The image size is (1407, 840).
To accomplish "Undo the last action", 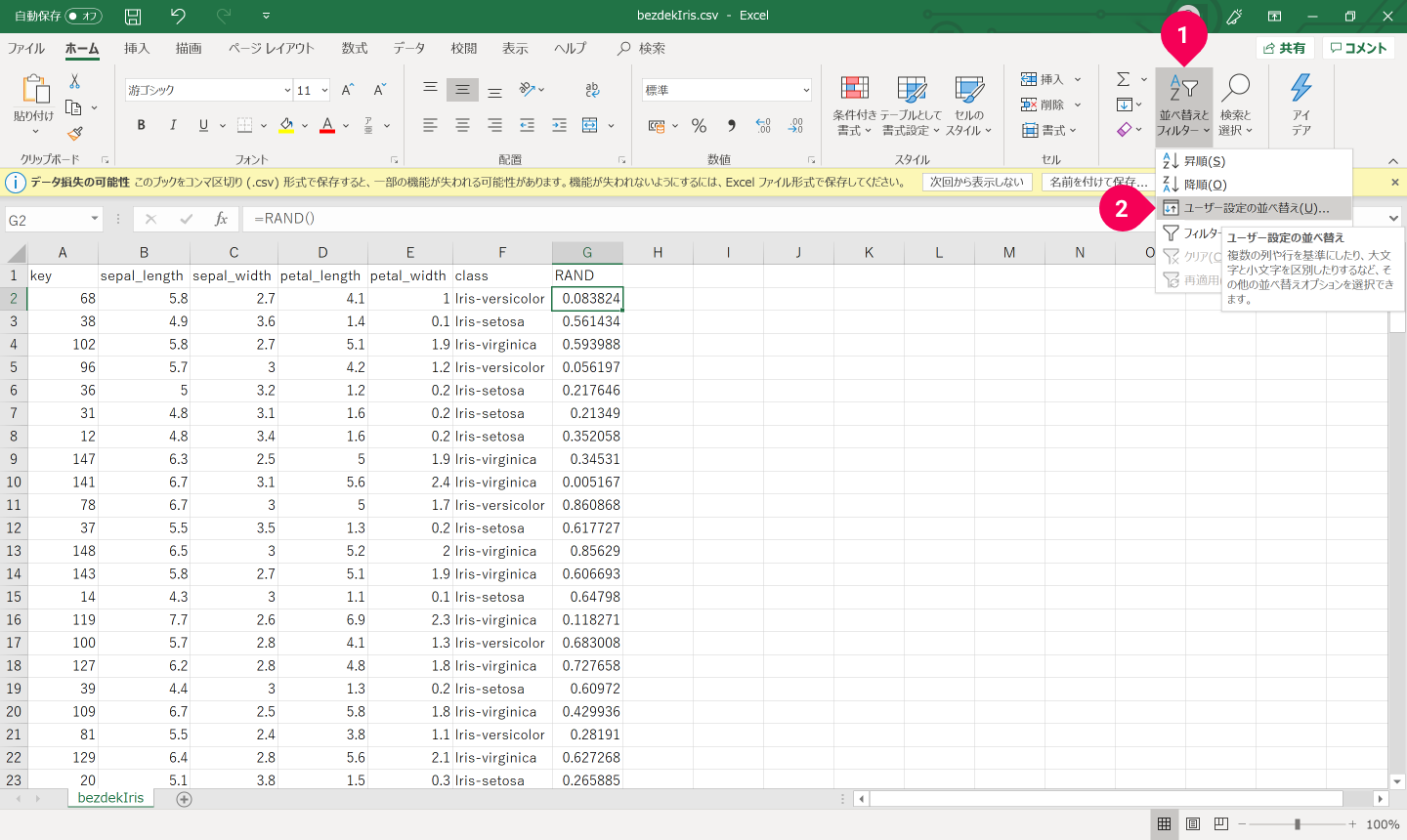I will [x=177, y=16].
